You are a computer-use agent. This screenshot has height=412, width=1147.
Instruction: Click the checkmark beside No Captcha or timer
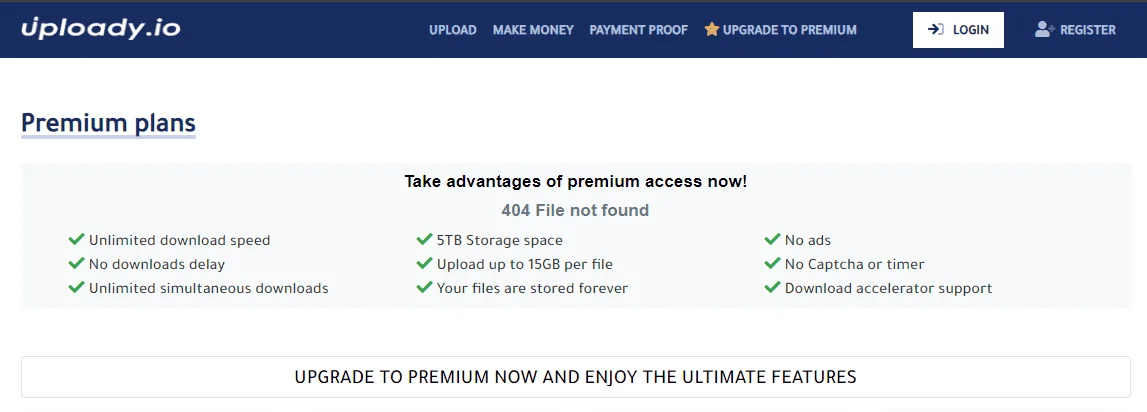click(x=772, y=263)
